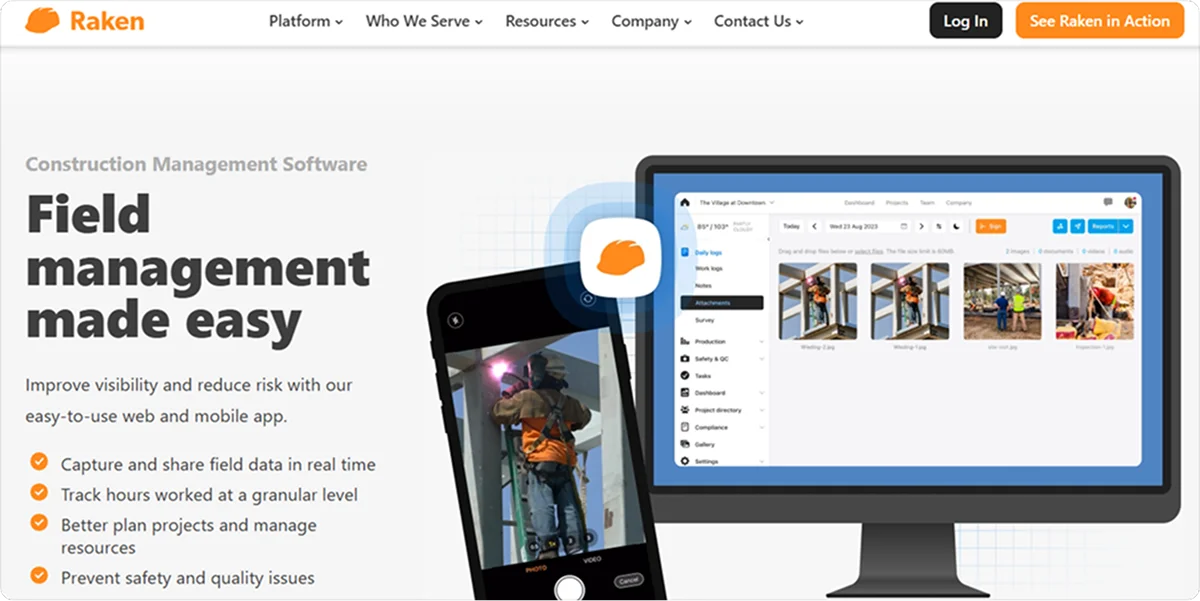Switch to the Team tab in the app

pyautogui.click(x=927, y=203)
